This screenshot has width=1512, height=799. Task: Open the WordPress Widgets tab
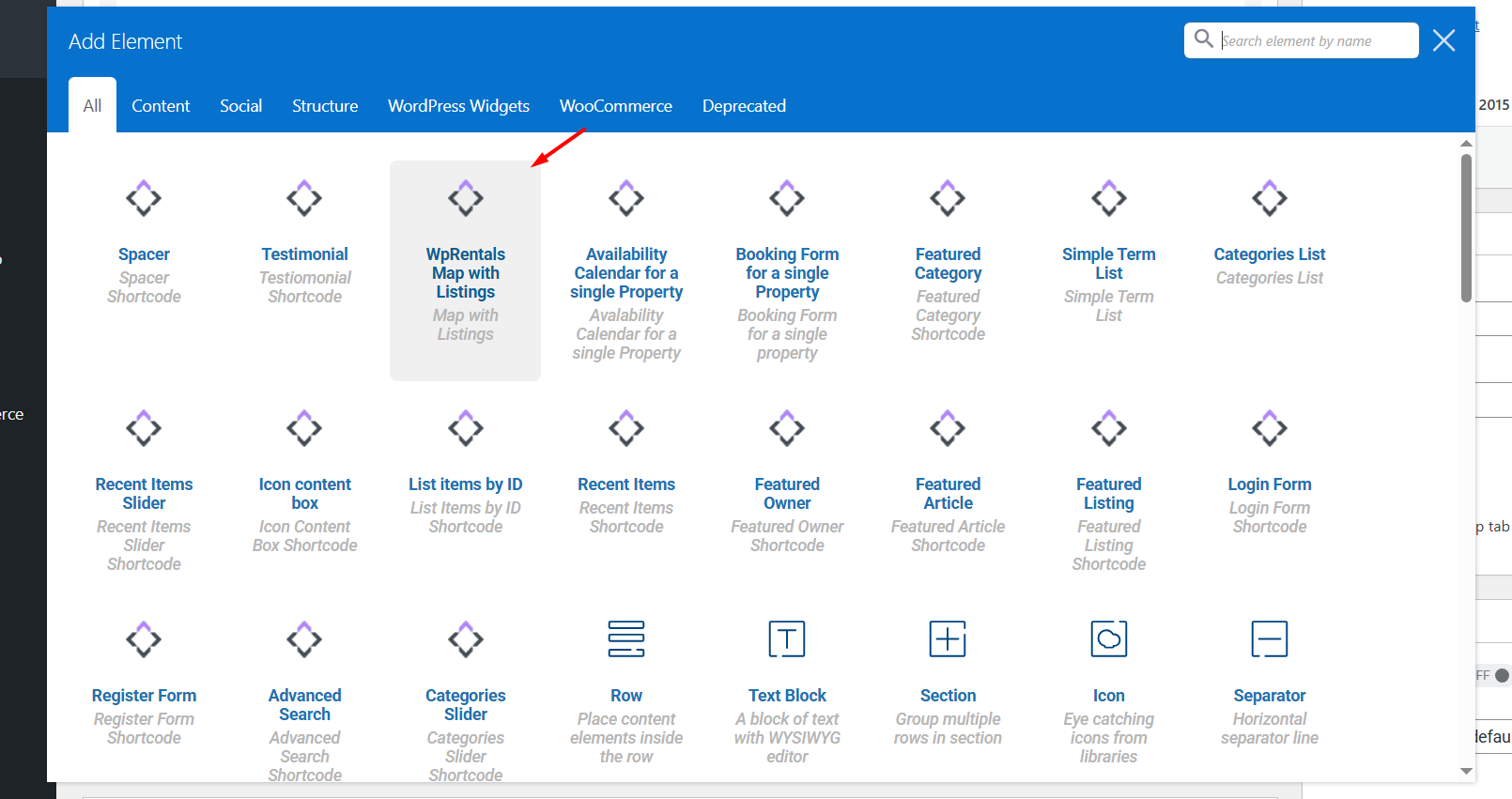[x=458, y=106]
